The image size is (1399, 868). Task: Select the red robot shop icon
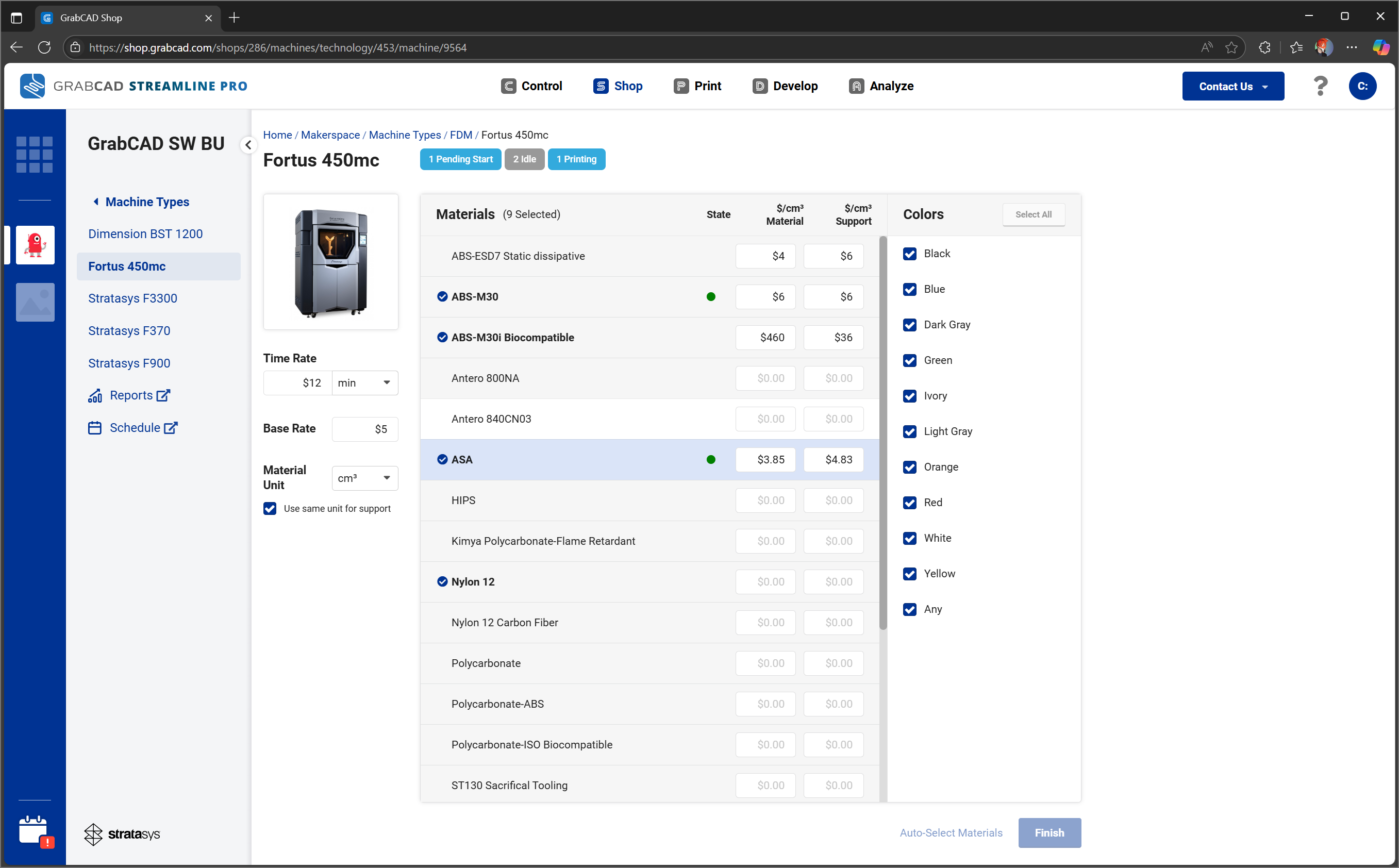pos(35,245)
